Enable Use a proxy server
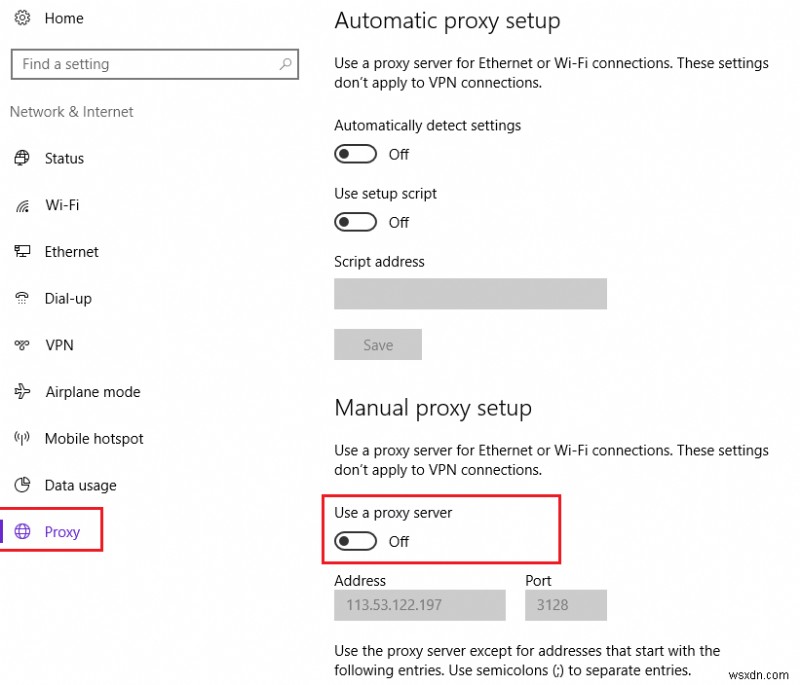The height and width of the screenshot is (685, 800). [355, 541]
